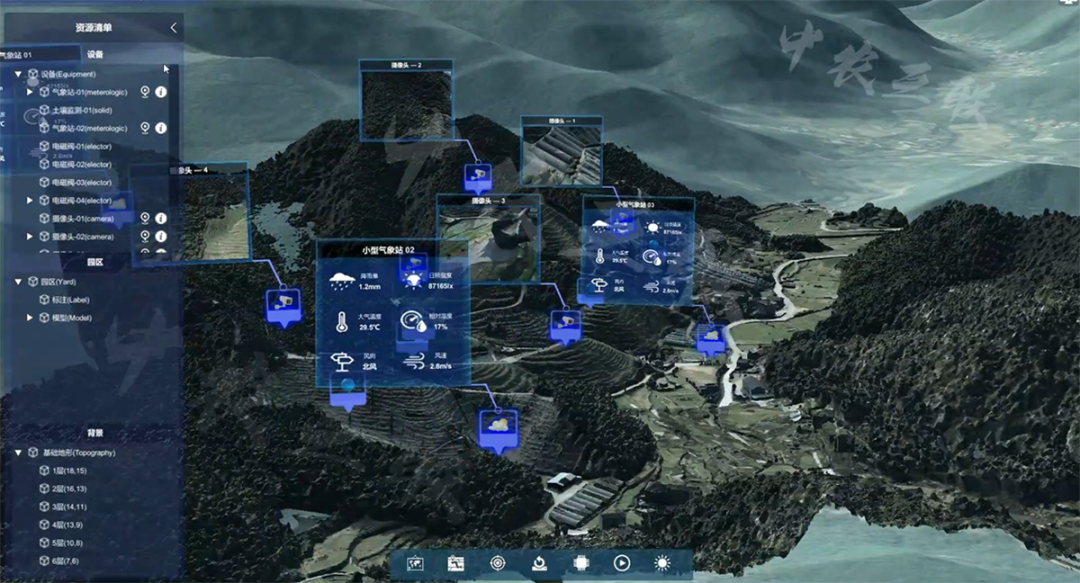Click the location pin for 摄像头-01(camera)
Image resolution: width=1080 pixels, height=583 pixels.
[x=145, y=218]
